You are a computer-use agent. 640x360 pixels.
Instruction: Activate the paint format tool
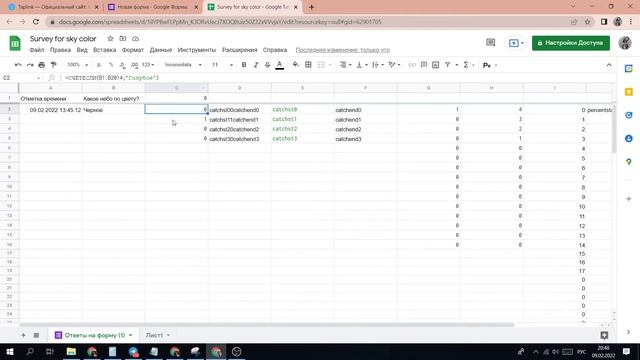point(53,65)
